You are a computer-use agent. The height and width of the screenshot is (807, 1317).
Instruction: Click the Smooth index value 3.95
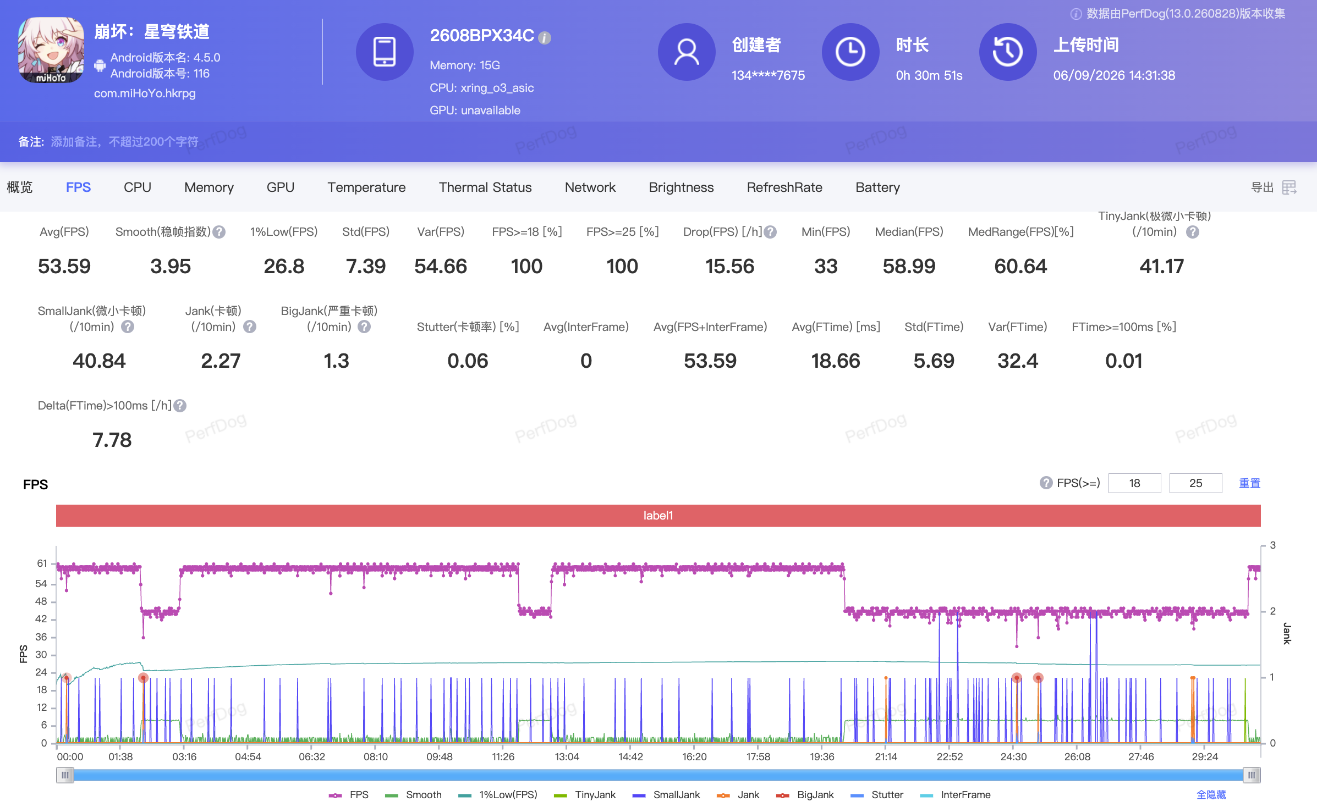click(170, 266)
